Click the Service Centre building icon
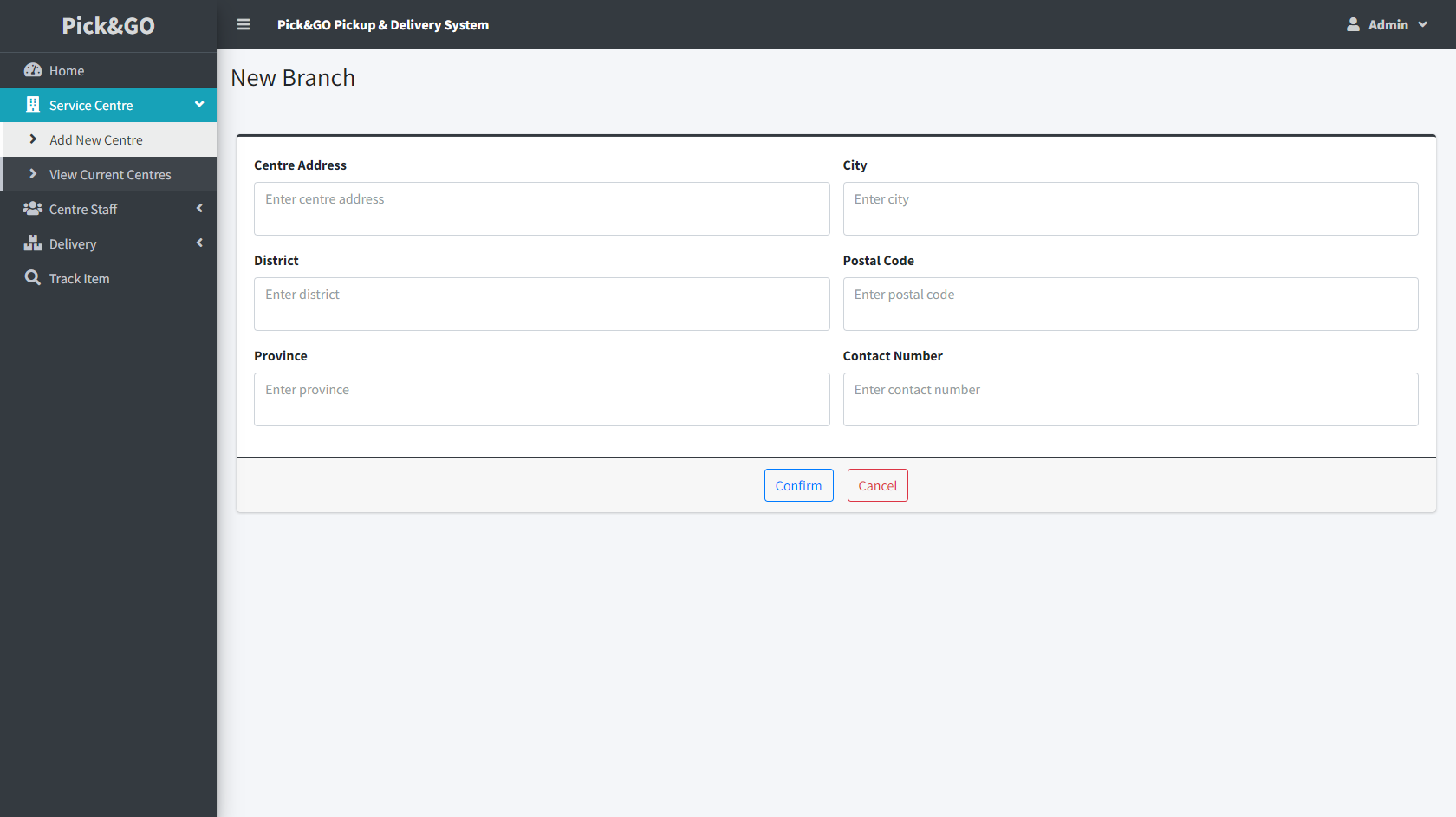1456x817 pixels. pyautogui.click(x=33, y=105)
